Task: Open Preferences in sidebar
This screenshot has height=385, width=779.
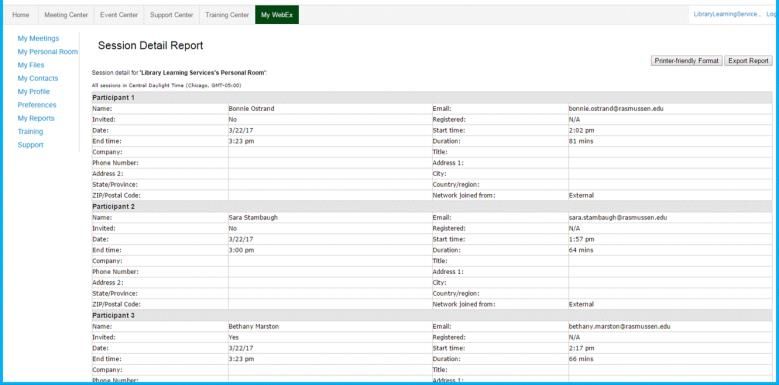Action: pyautogui.click(x=37, y=105)
